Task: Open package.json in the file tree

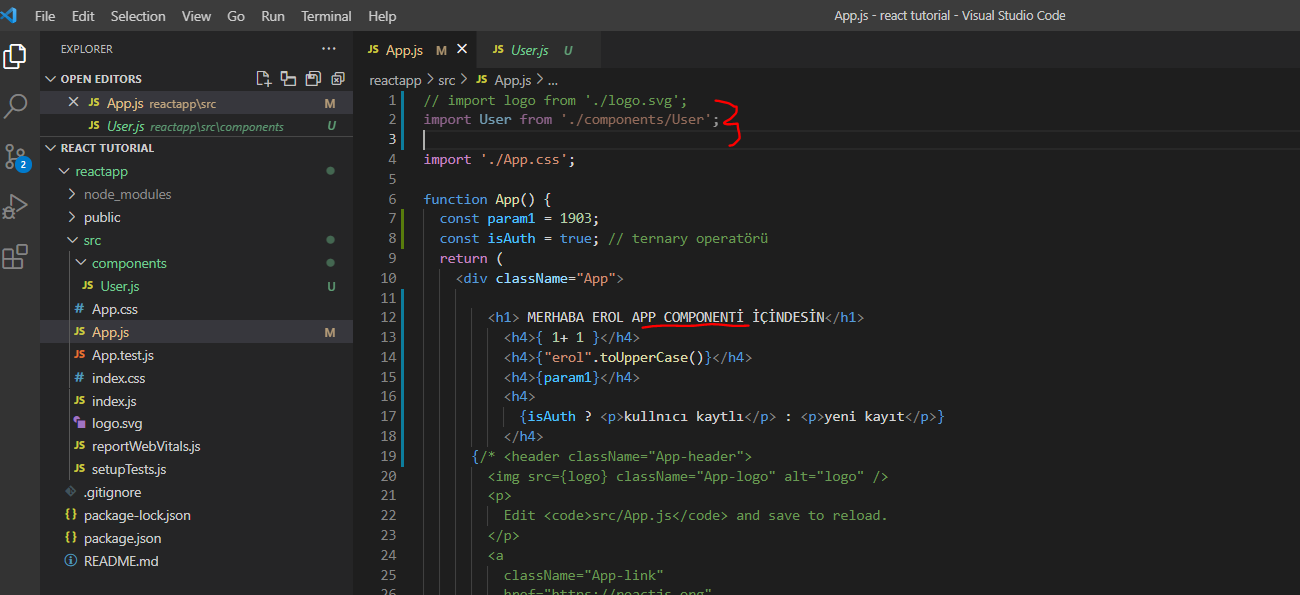Action: click(122, 538)
